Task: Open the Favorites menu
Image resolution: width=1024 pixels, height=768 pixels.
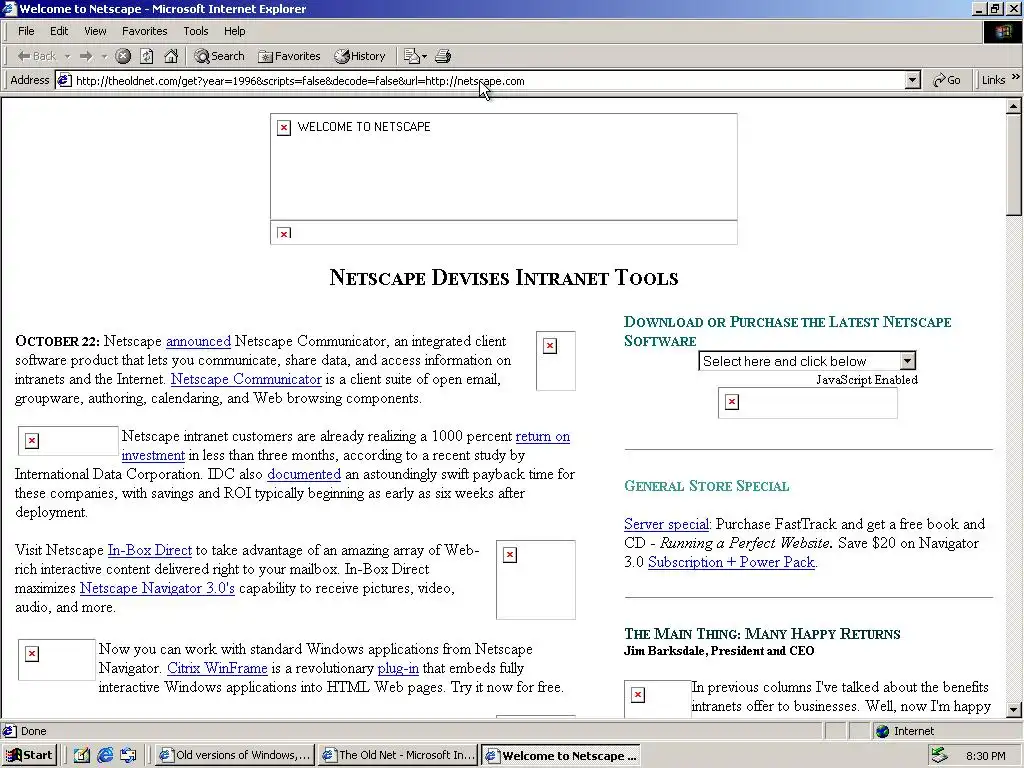Action: 144,31
